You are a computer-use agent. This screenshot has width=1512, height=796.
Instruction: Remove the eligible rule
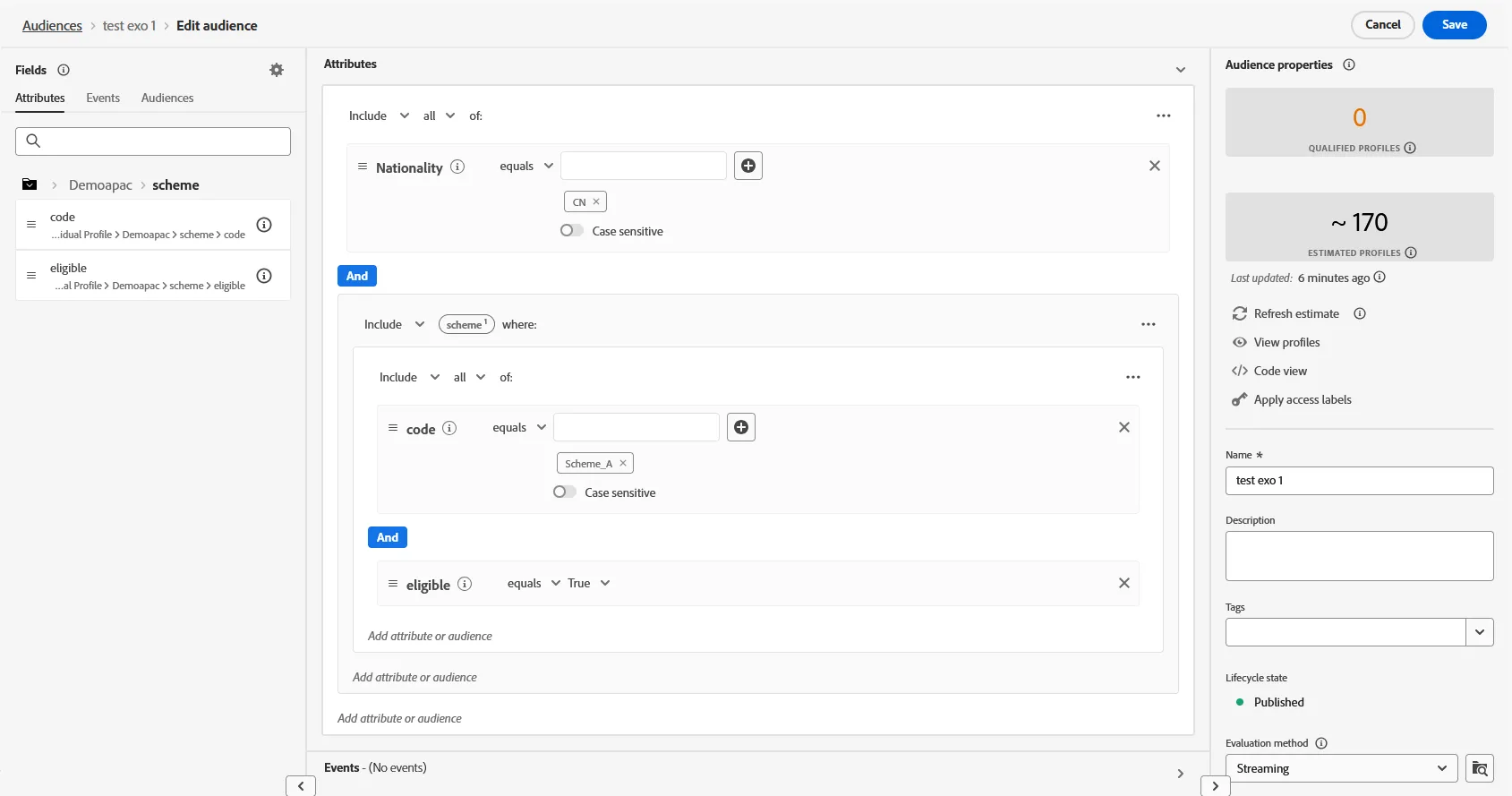pyautogui.click(x=1124, y=583)
